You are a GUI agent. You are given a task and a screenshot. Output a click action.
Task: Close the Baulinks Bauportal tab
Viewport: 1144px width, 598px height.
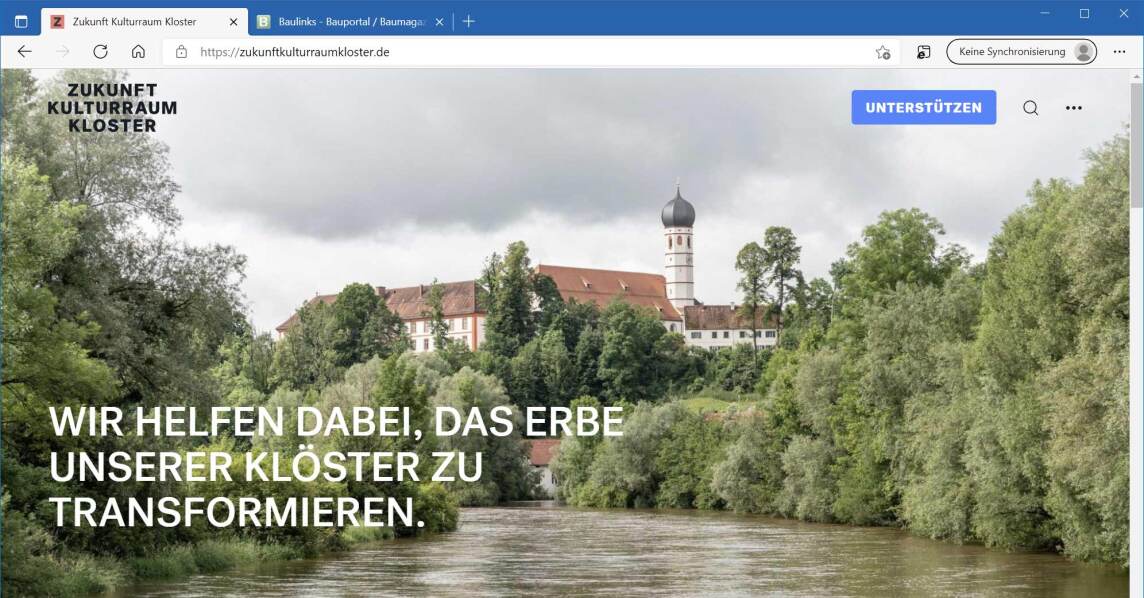click(439, 22)
